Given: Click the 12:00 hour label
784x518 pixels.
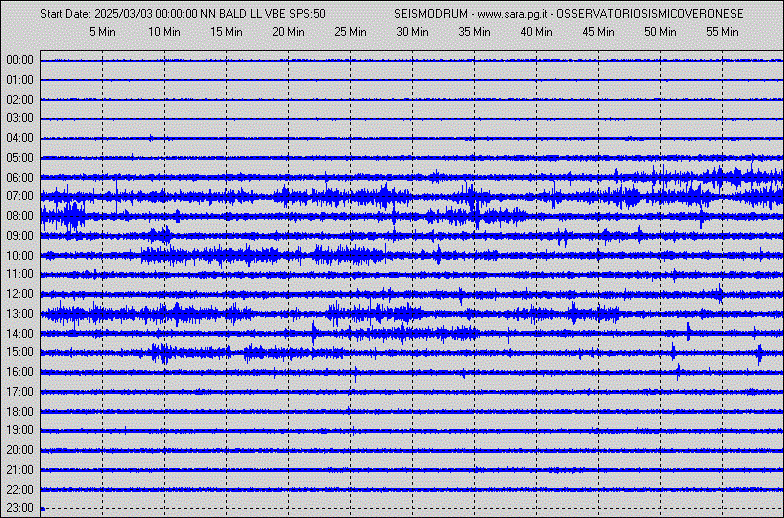Looking at the screenshot, I should [20, 294].
